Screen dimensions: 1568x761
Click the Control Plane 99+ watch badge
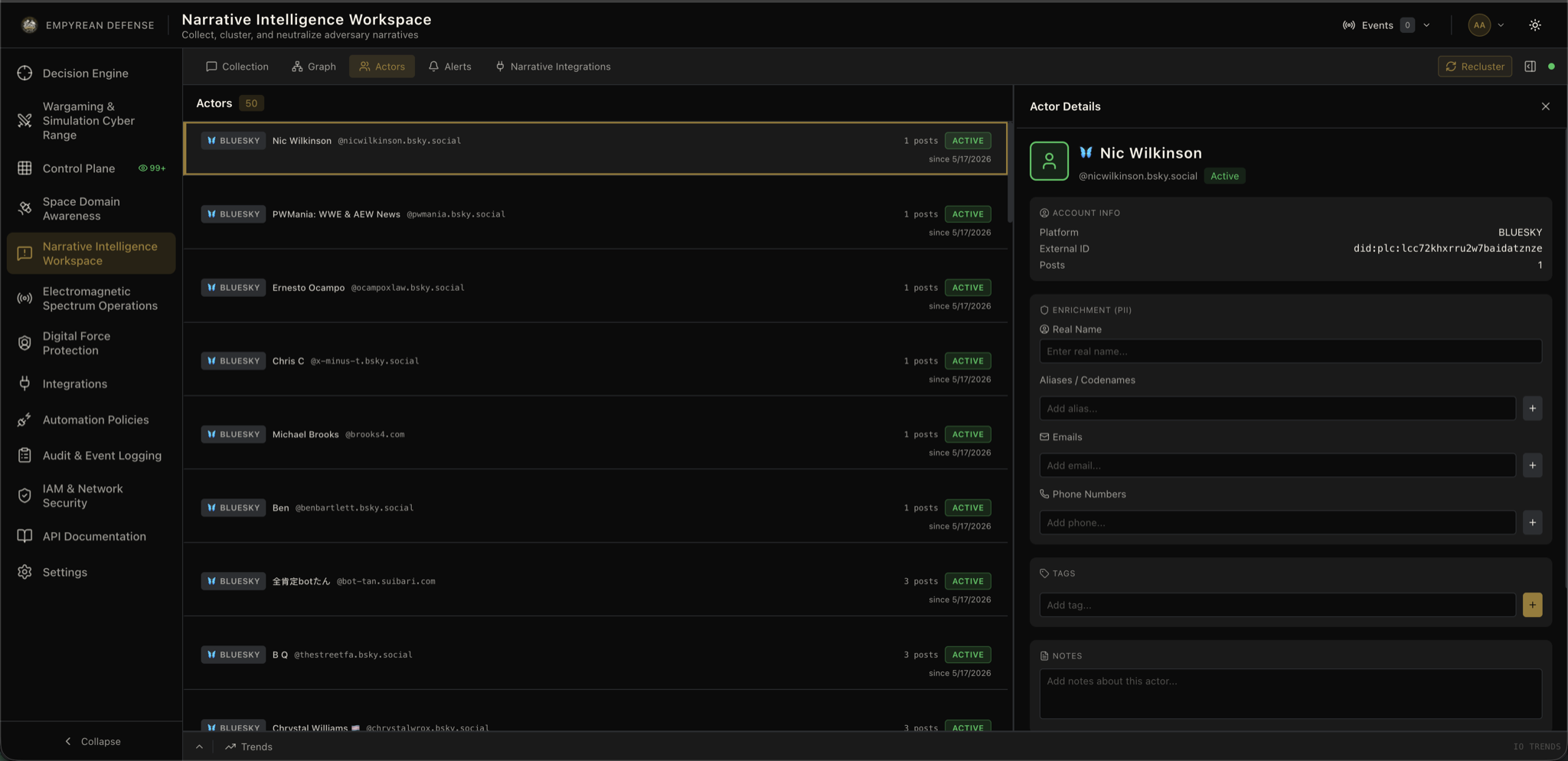click(x=152, y=168)
